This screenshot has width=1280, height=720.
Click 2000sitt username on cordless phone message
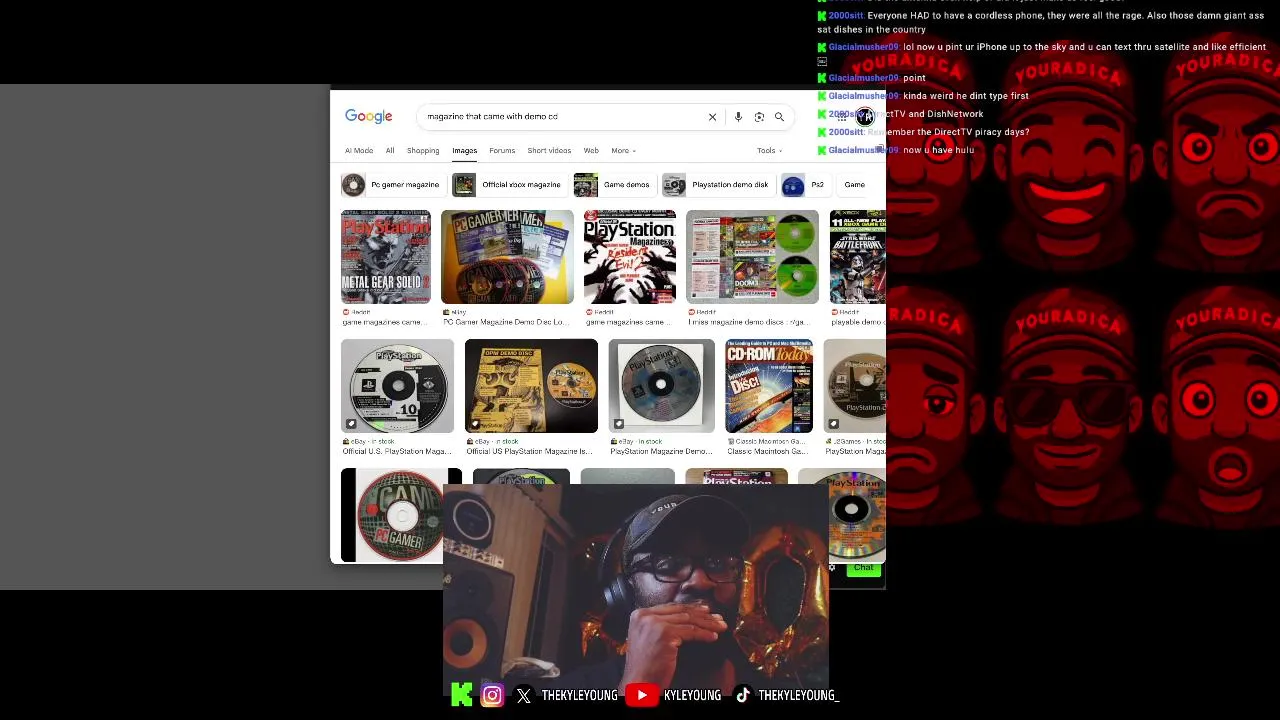click(845, 16)
